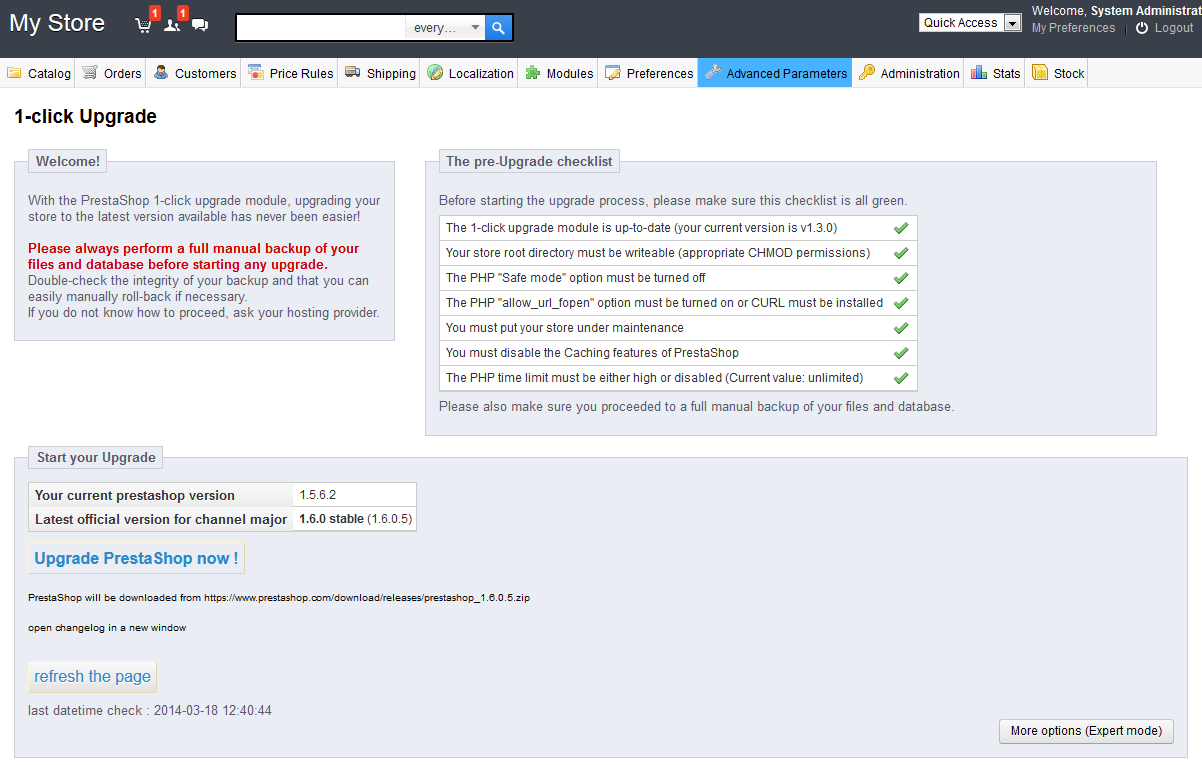Click the current version value 1.5.6.2
The width and height of the screenshot is (1202, 765).
[x=318, y=495]
